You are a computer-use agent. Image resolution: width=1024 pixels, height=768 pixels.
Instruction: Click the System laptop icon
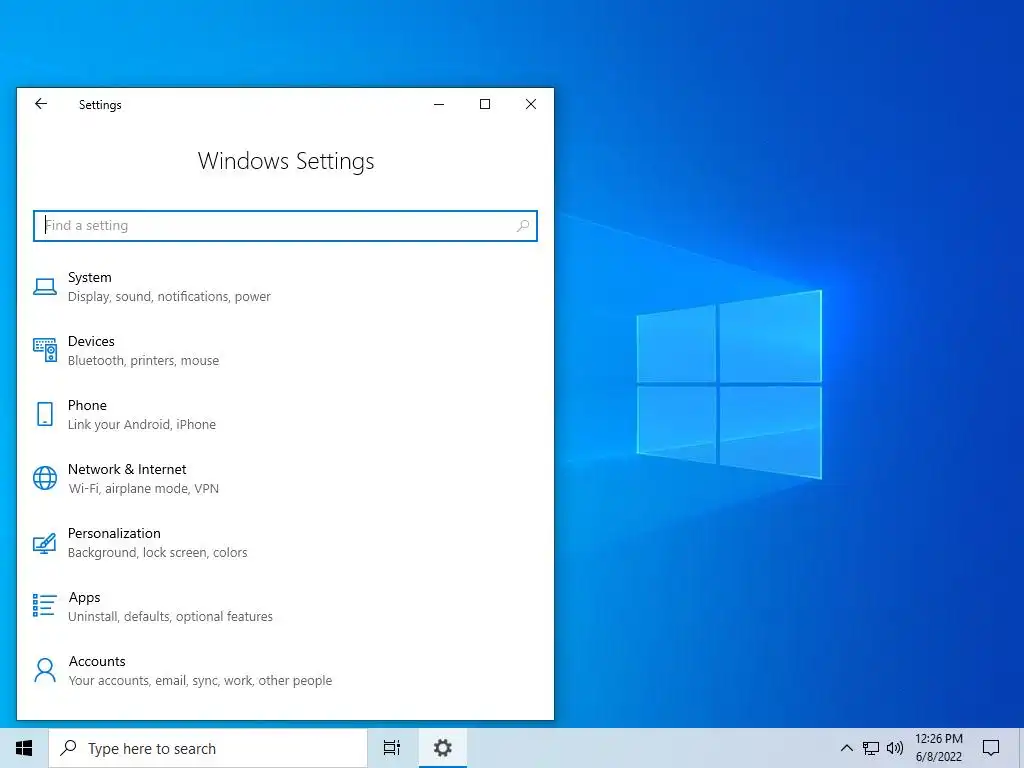tap(44, 287)
